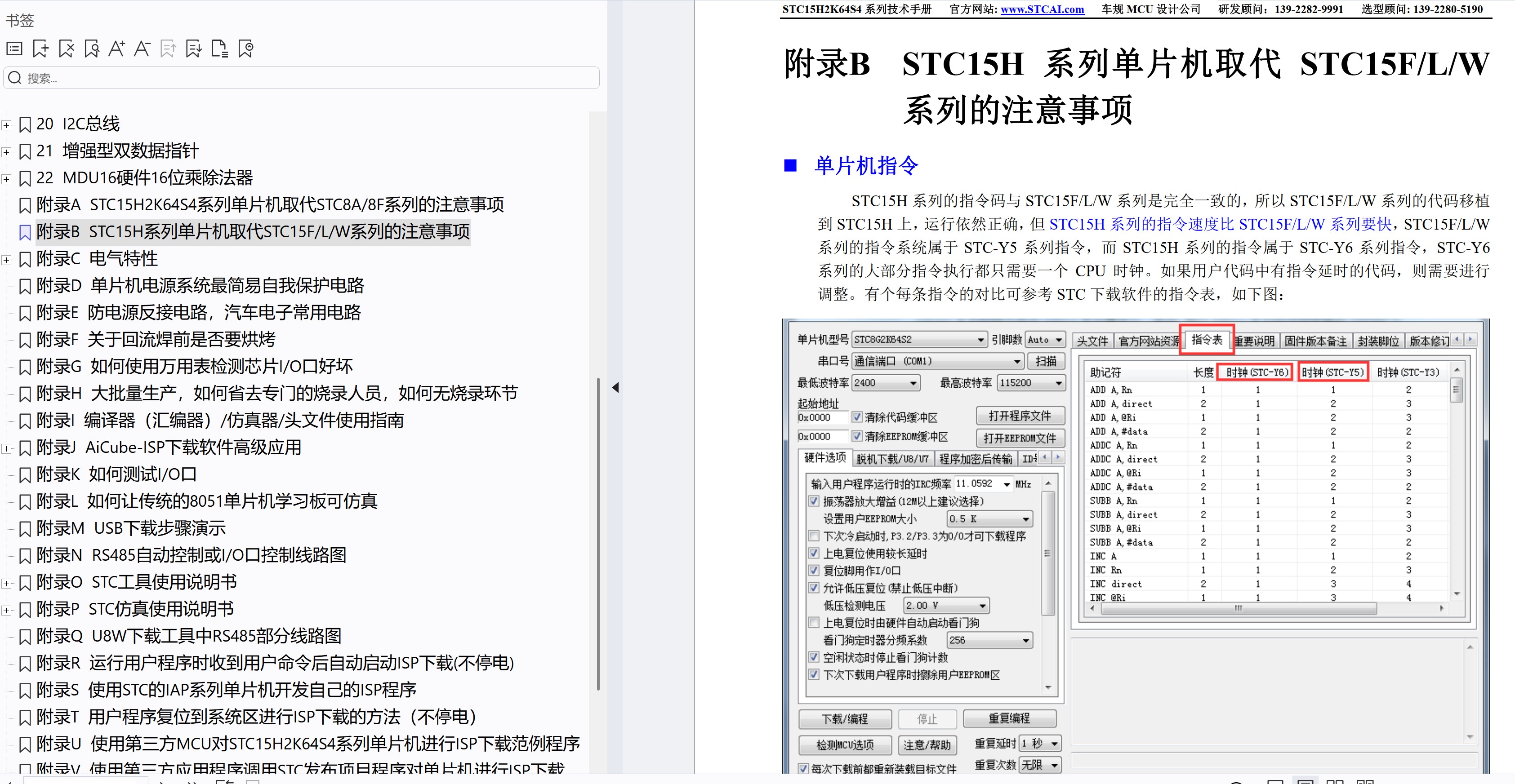The height and width of the screenshot is (784, 1515).
Task: Click the bookmark icon beside 附录F
Action: coord(25,340)
